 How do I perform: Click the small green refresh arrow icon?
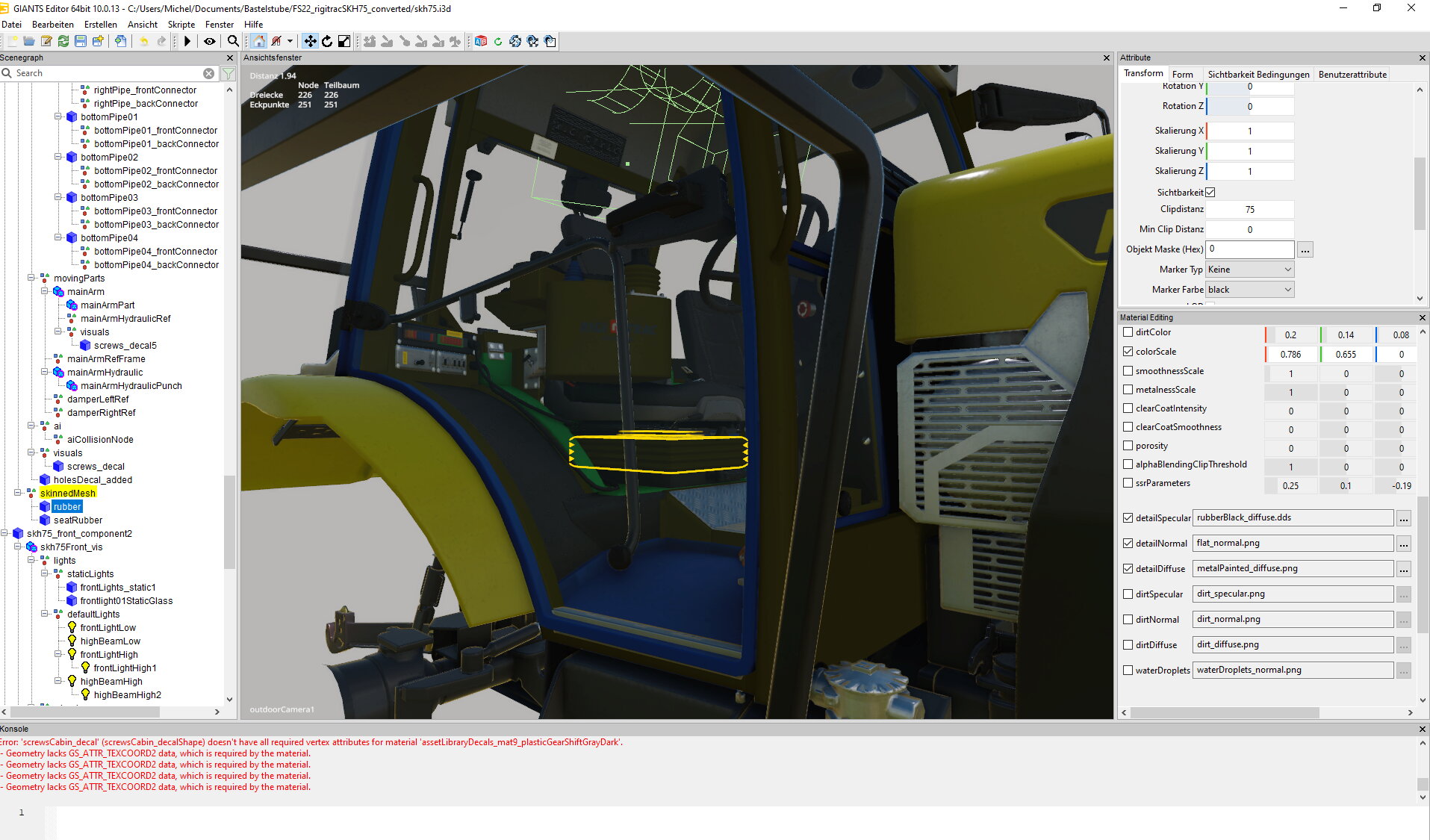pyautogui.click(x=498, y=41)
